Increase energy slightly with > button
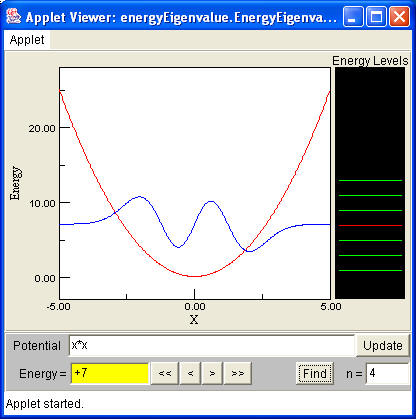Image resolution: width=416 pixels, height=419 pixels. [x=212, y=373]
